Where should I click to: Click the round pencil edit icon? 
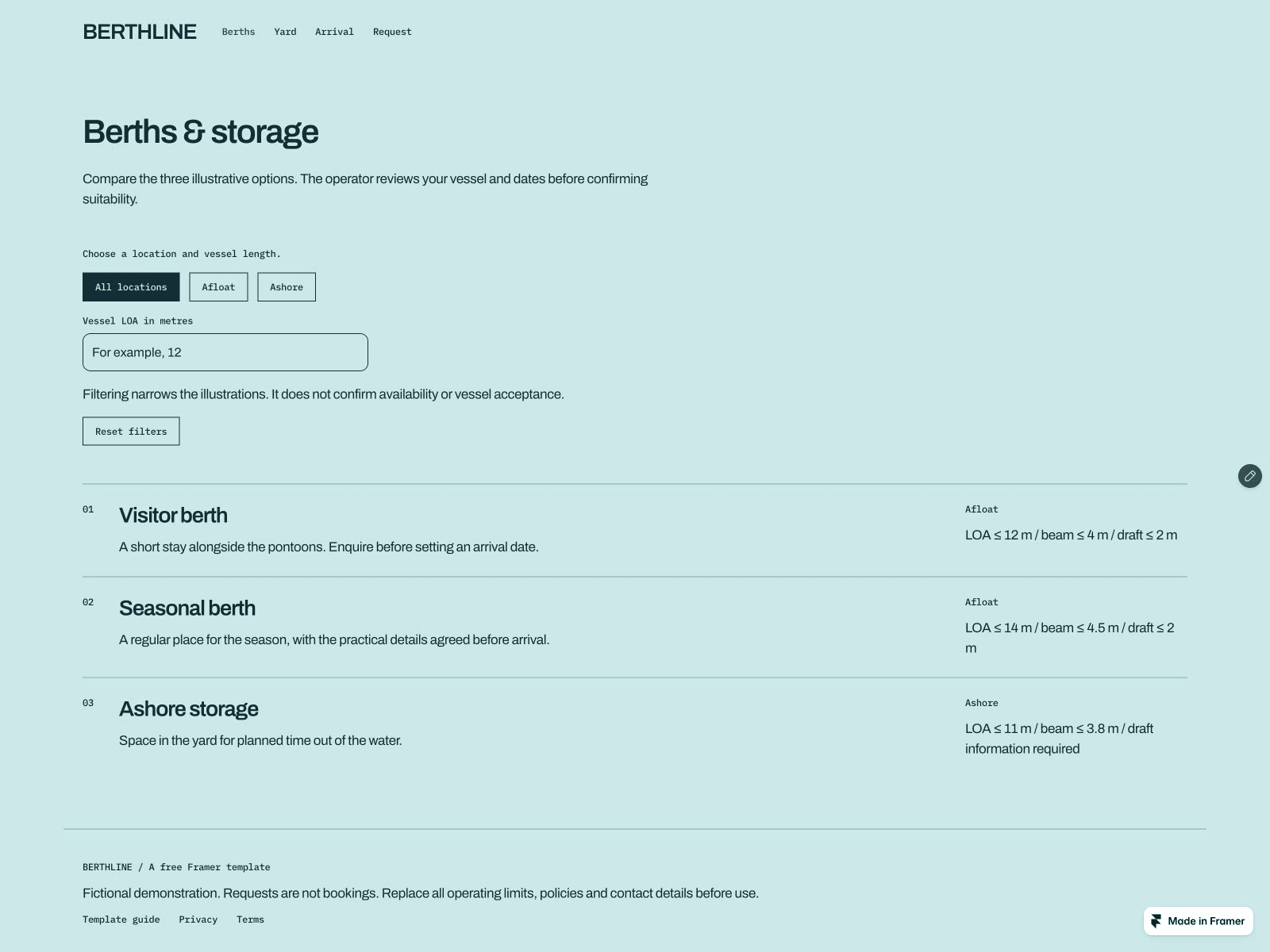point(1250,476)
